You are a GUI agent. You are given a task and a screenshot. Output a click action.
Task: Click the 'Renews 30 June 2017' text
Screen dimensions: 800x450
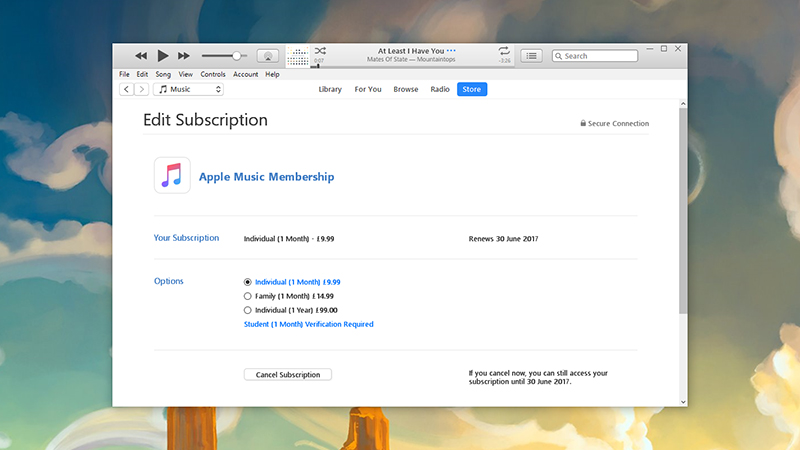coord(503,238)
